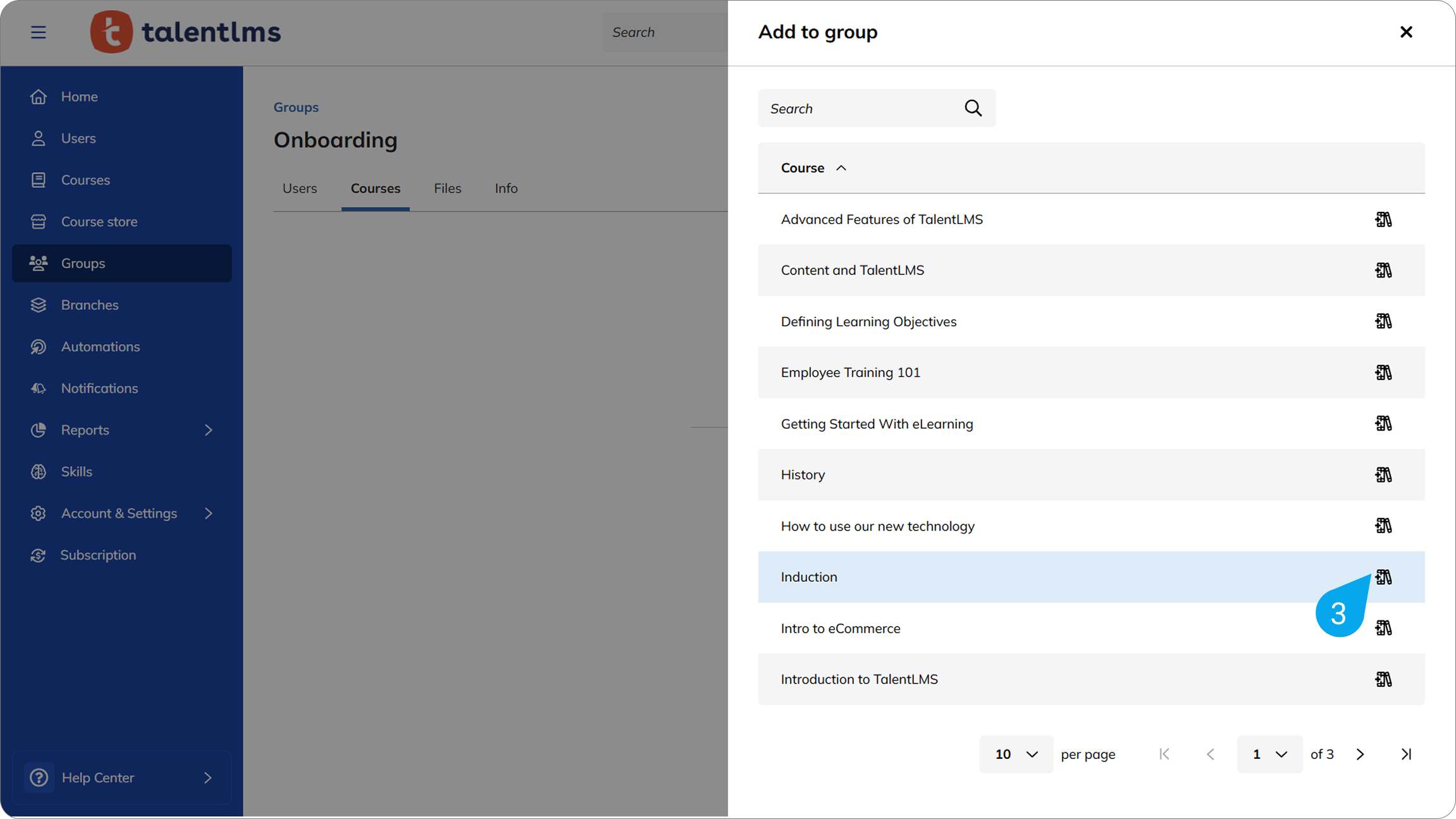Open the page number 1 dropdown
This screenshot has height=819, width=1456.
[x=1269, y=754]
